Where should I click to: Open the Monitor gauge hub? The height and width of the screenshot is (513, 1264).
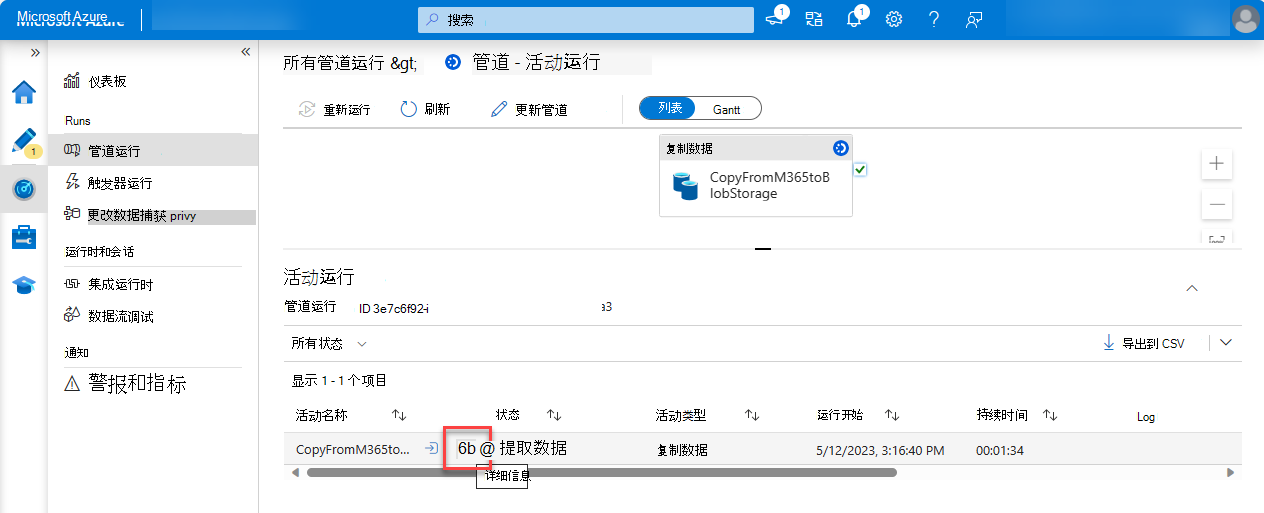click(24, 189)
